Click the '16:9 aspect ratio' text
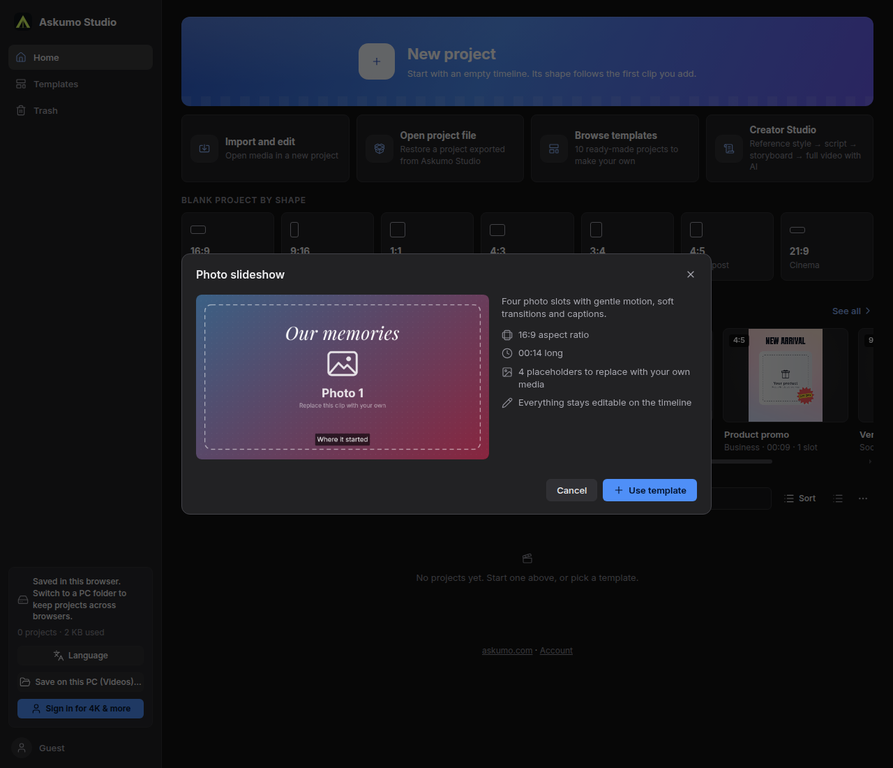The height and width of the screenshot is (768, 893). (x=553, y=335)
